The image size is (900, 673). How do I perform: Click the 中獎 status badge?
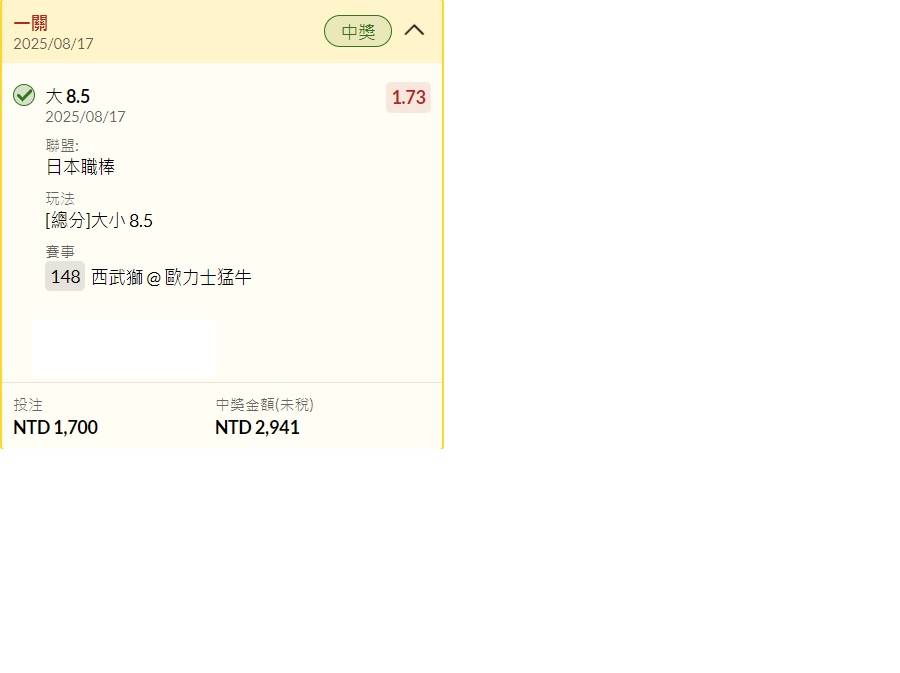(x=358, y=31)
